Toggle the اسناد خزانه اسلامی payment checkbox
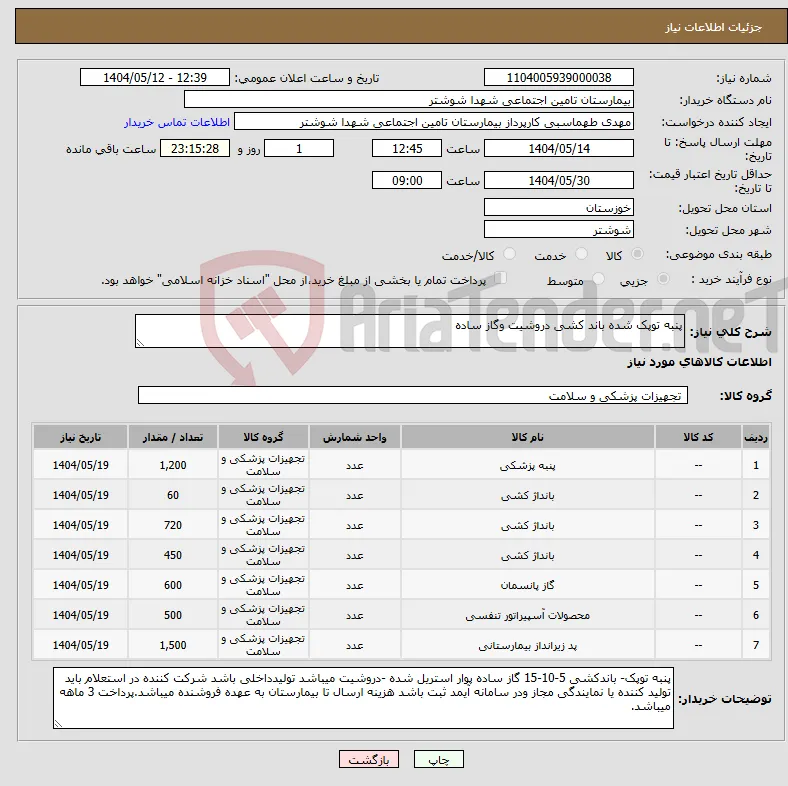788x786 pixels. [x=500, y=278]
